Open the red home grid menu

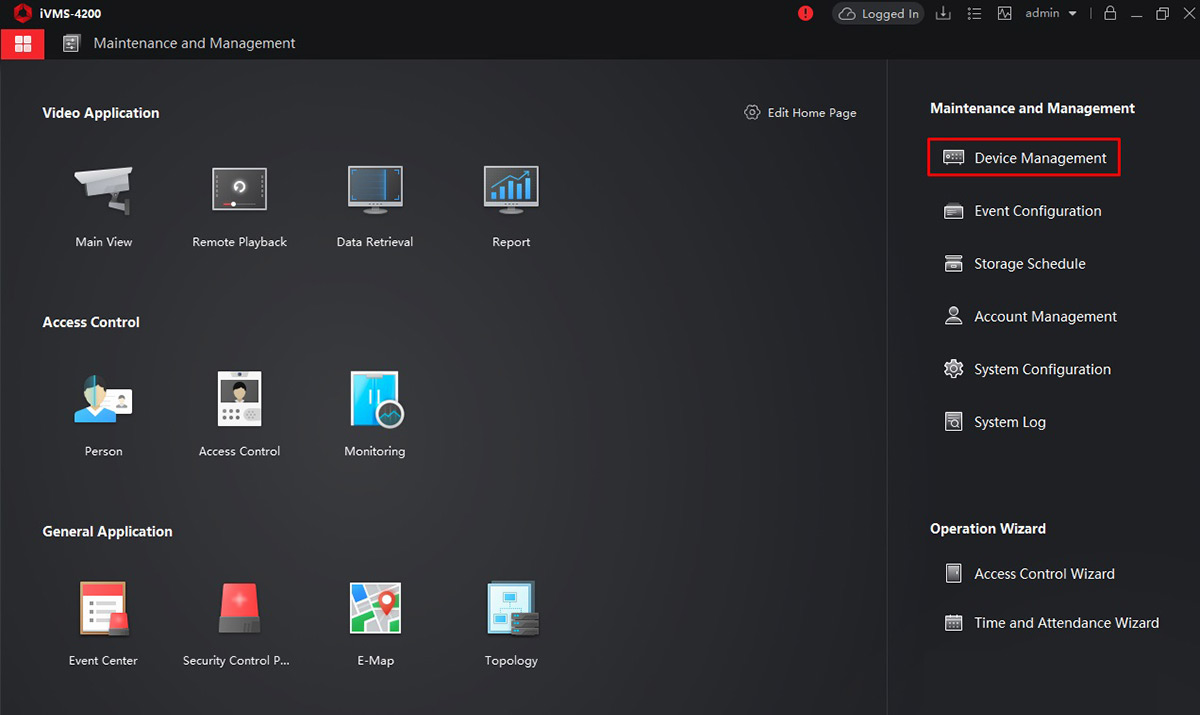point(22,44)
